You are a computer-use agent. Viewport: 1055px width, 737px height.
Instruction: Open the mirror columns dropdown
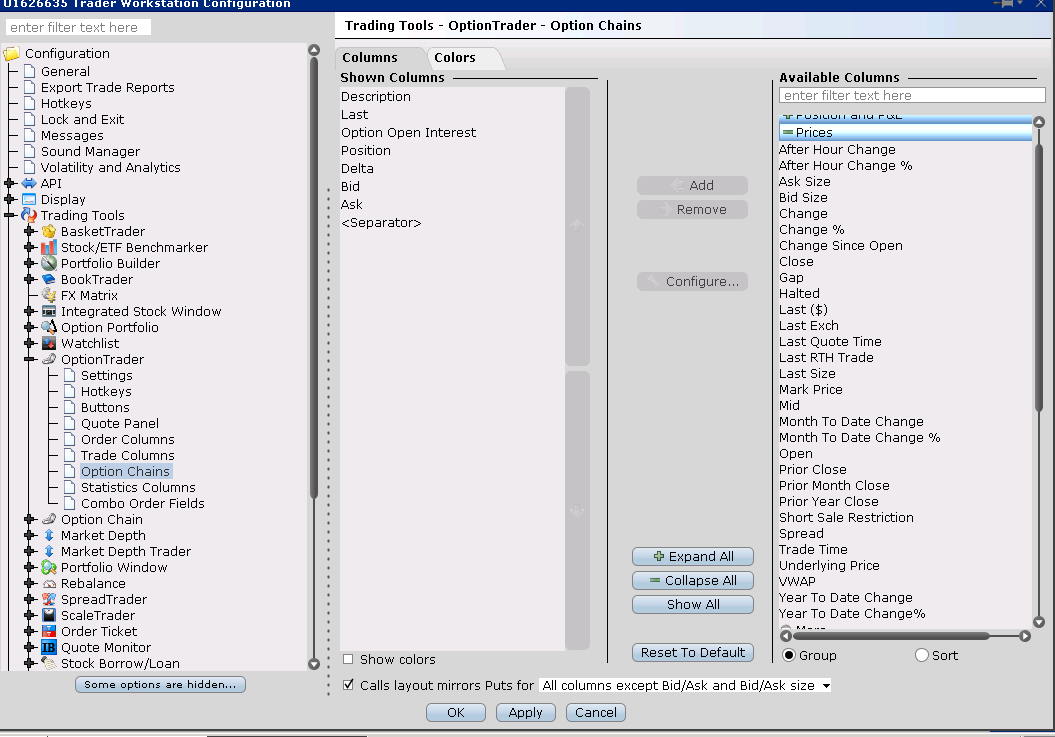pyautogui.click(x=685, y=685)
